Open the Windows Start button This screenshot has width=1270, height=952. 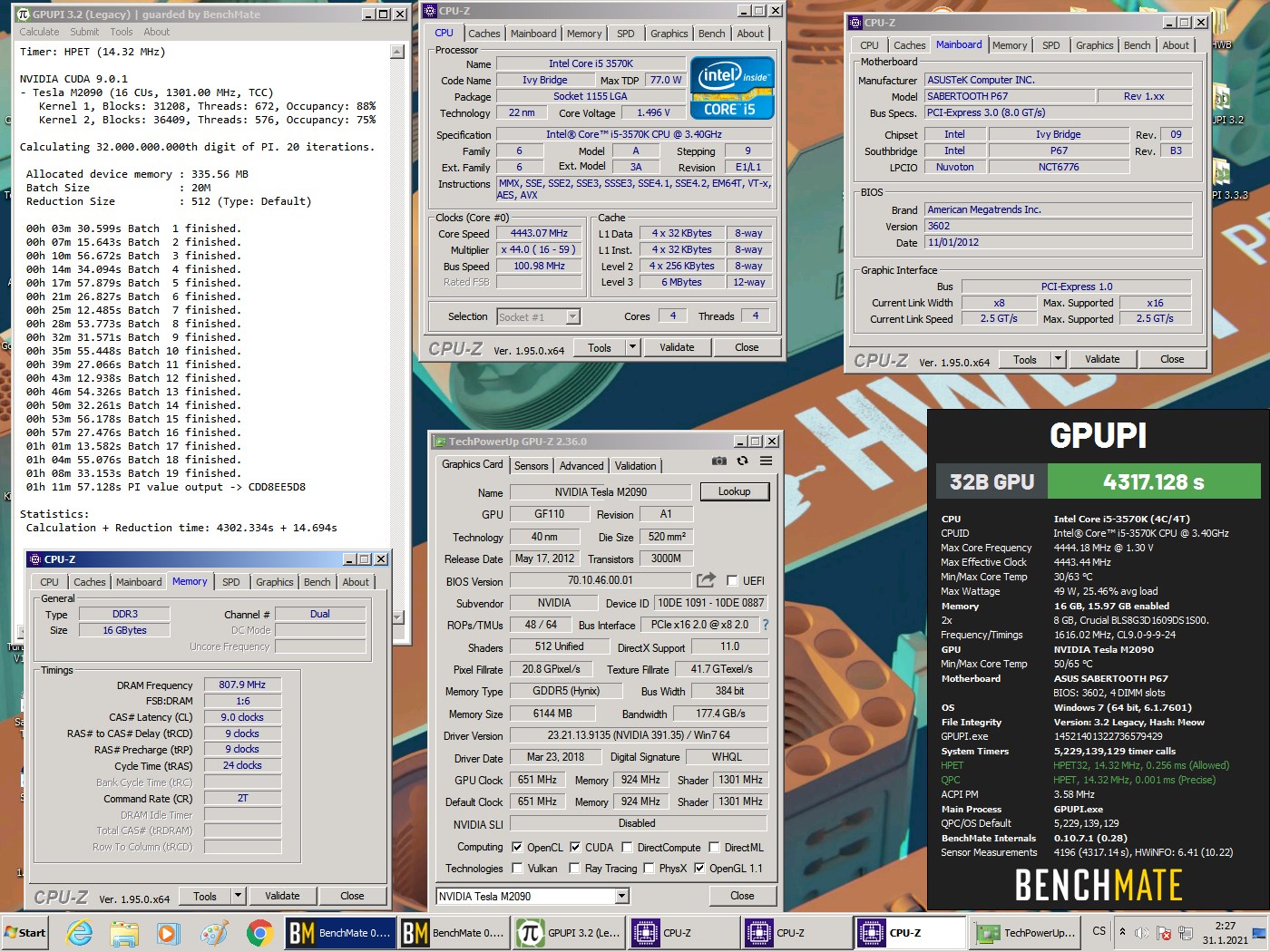pos(25,932)
